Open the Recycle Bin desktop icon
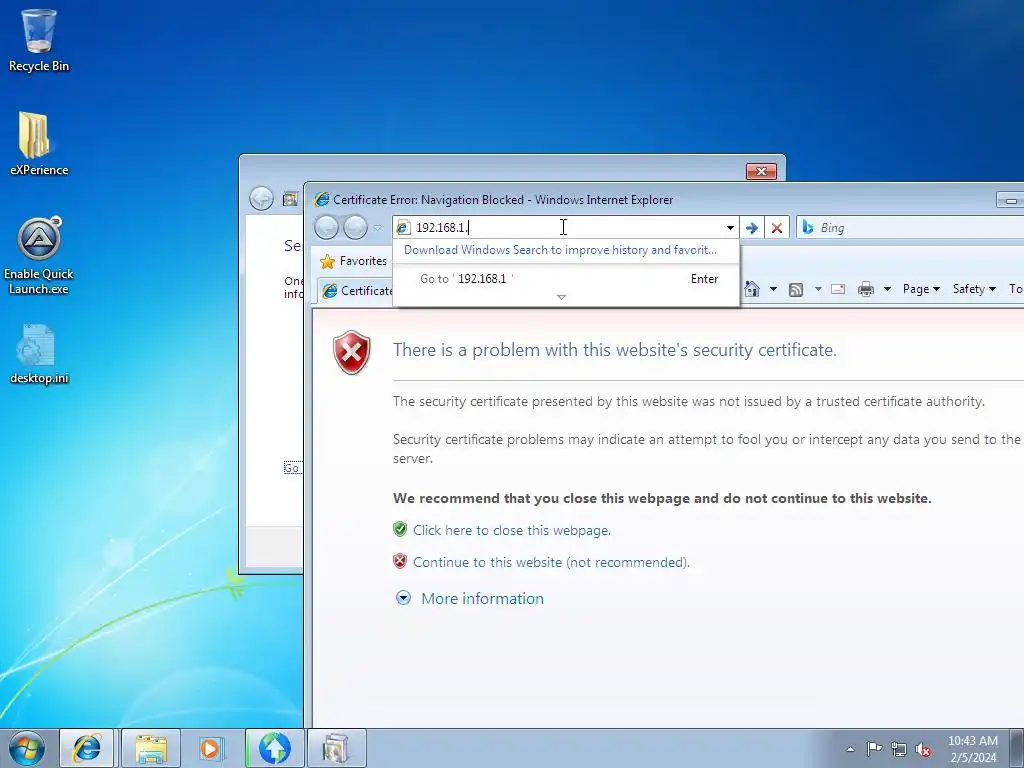Viewport: 1024px width, 768px height. (39, 40)
